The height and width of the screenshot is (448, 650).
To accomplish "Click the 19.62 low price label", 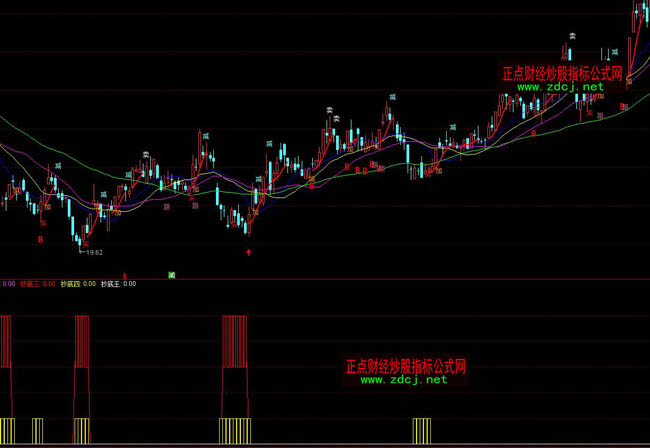I will point(92,253).
